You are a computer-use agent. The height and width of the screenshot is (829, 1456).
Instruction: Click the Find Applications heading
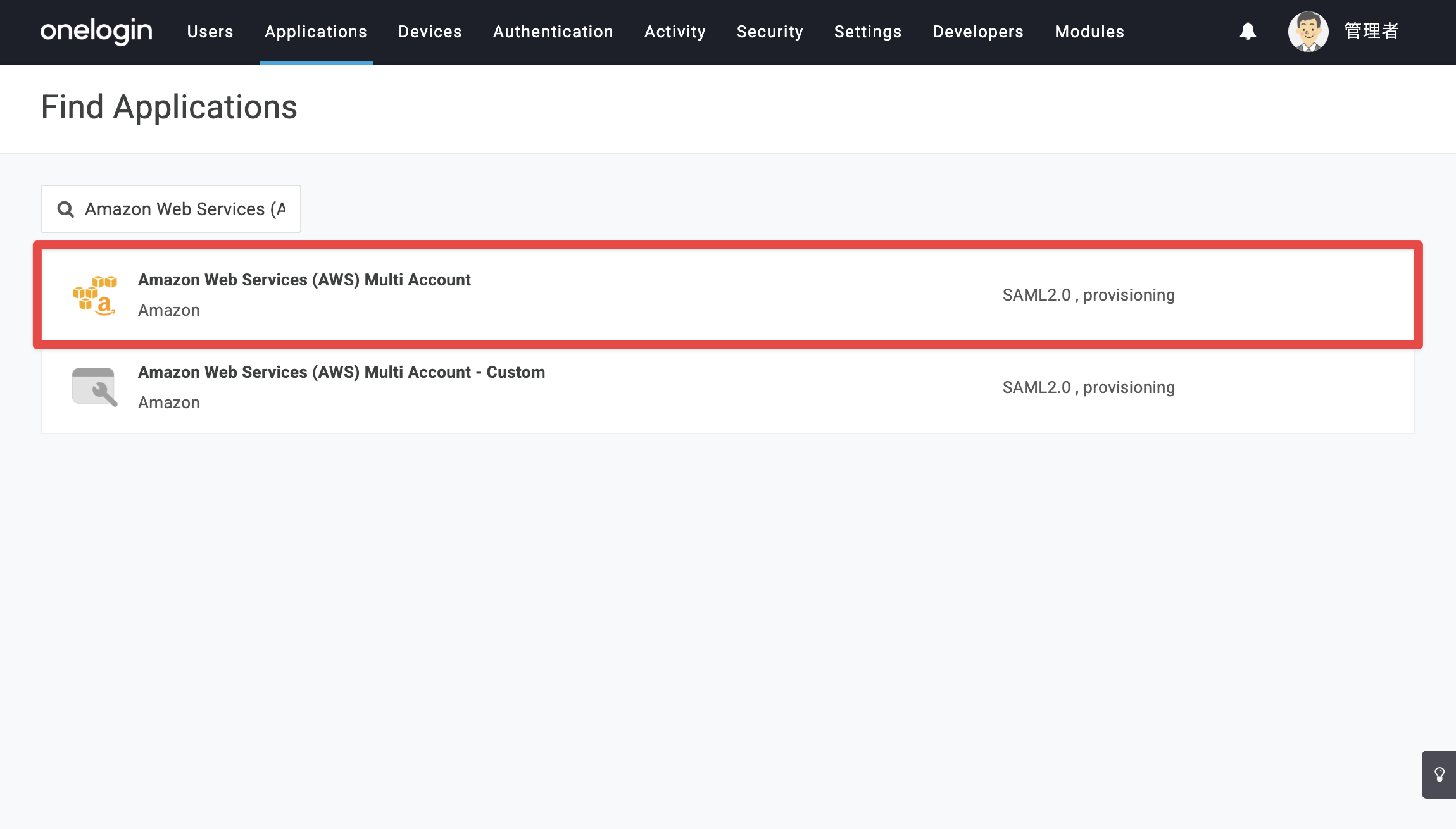tap(169, 107)
